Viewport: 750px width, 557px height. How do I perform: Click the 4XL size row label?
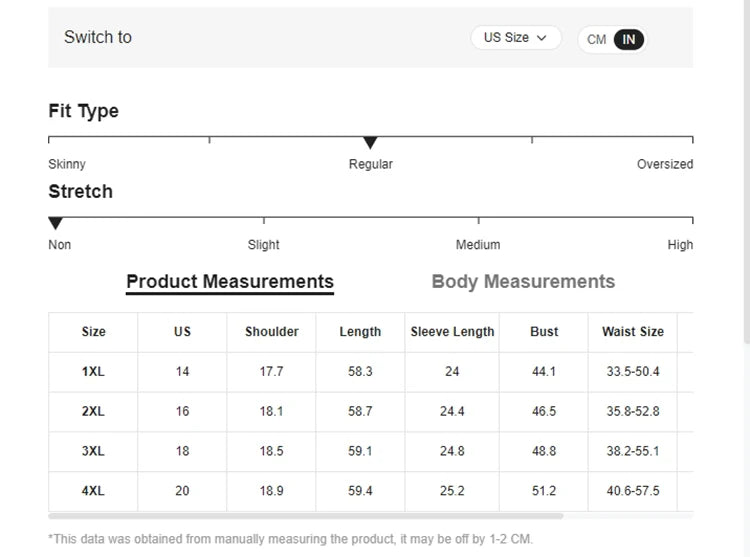[x=93, y=492]
